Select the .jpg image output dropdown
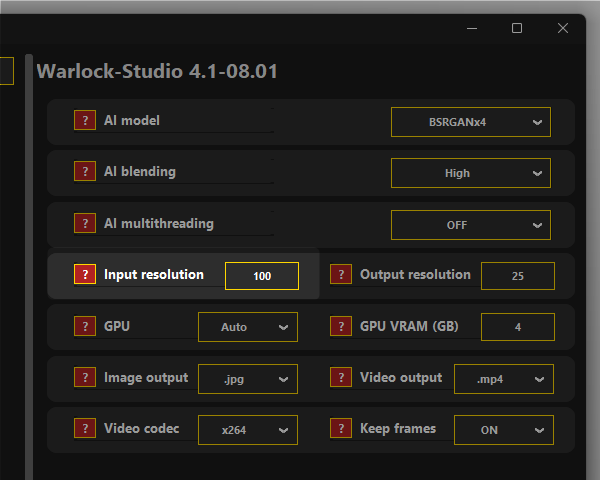The width and height of the screenshot is (600, 480). (x=247, y=379)
